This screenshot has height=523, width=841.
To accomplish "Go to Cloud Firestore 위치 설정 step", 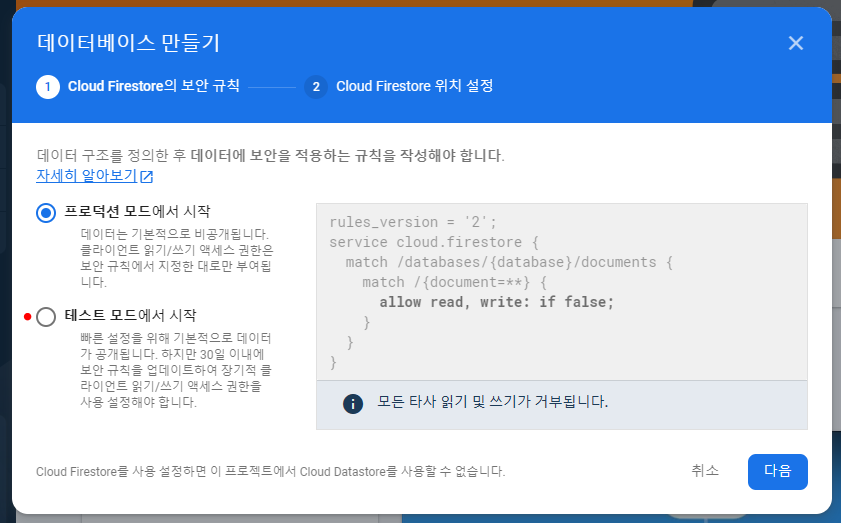I will [x=414, y=86].
